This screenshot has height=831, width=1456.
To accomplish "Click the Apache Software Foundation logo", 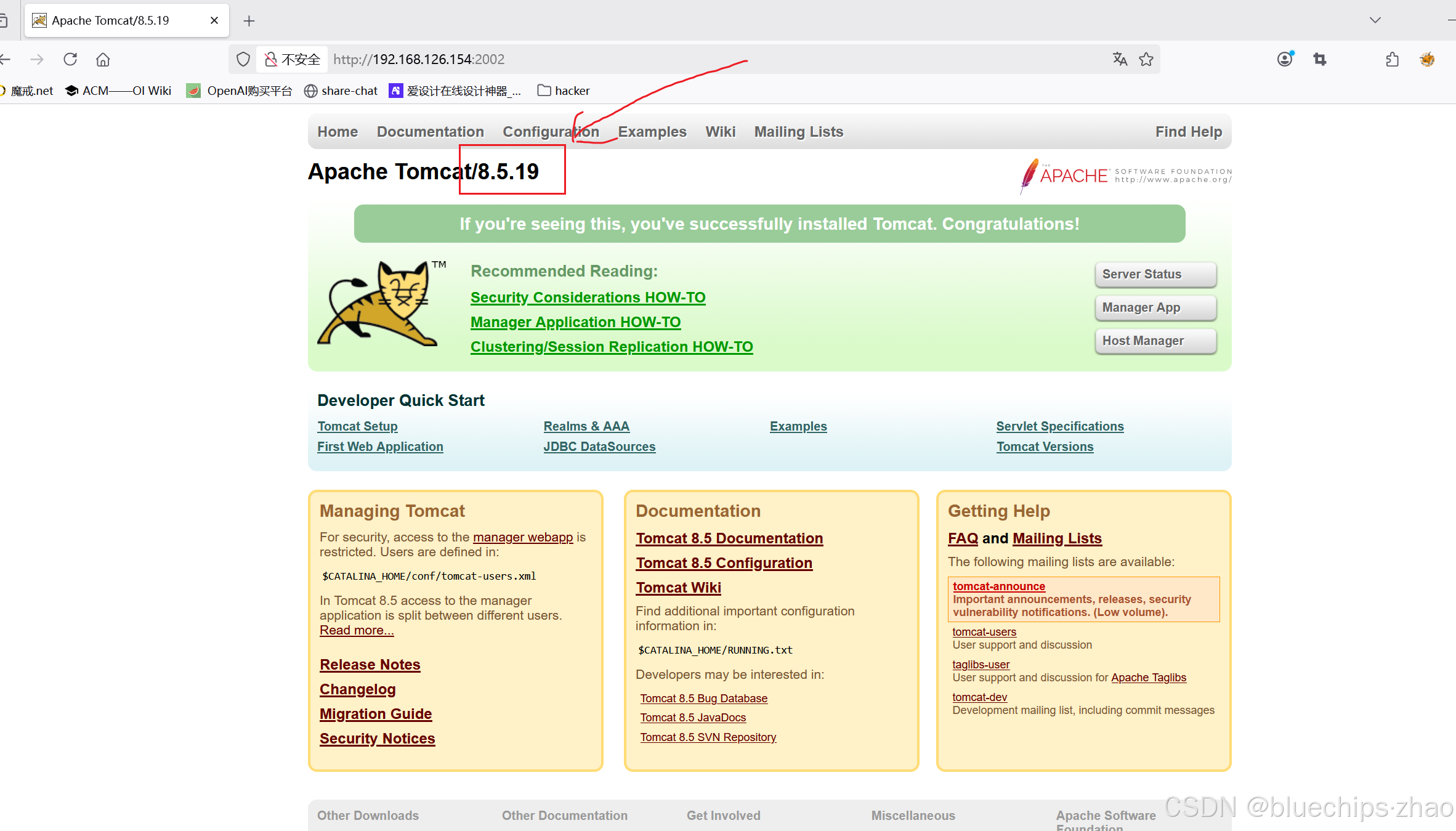I will 1125,176.
